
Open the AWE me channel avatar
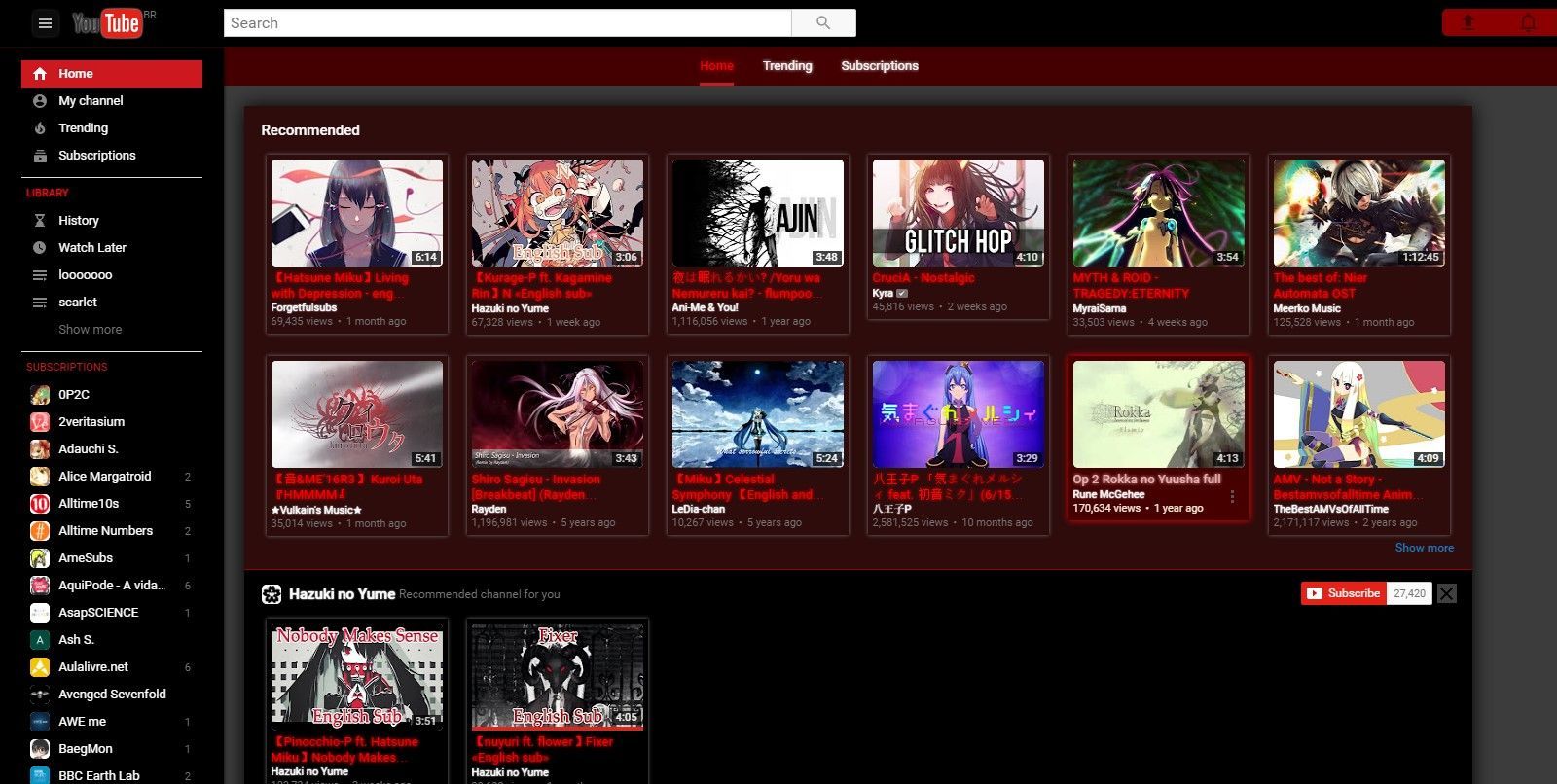(40, 722)
